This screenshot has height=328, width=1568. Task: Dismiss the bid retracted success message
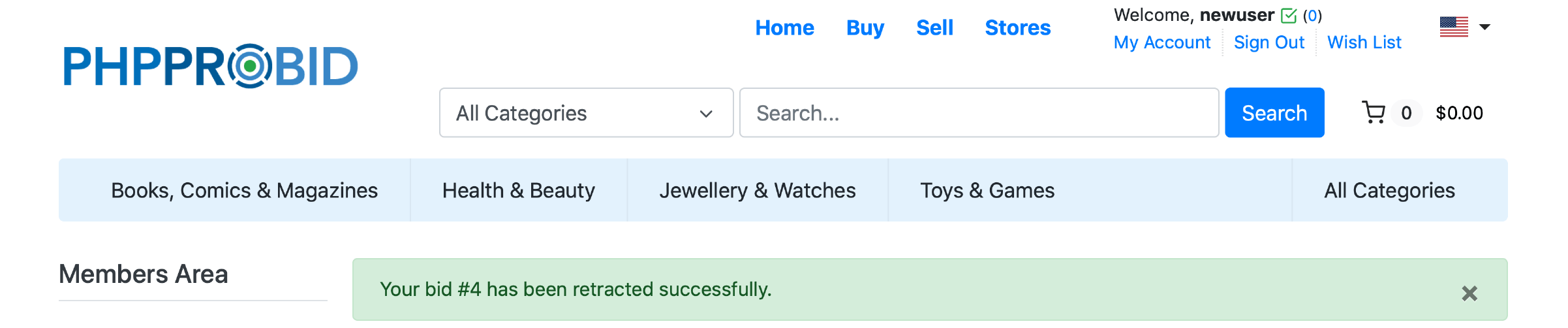point(1469,293)
